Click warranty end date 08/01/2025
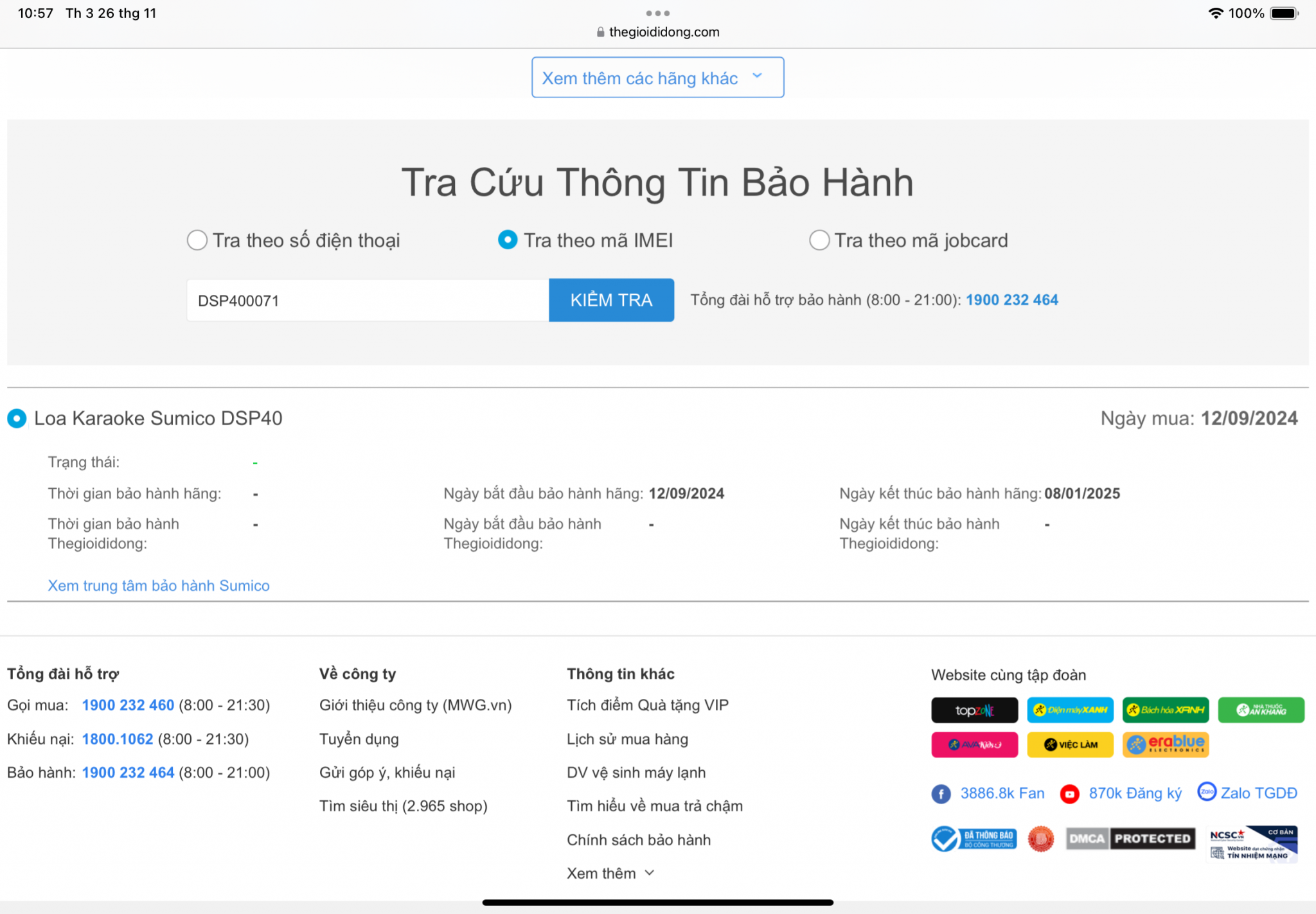Screen dimensions: 1316x914 (x=1082, y=493)
